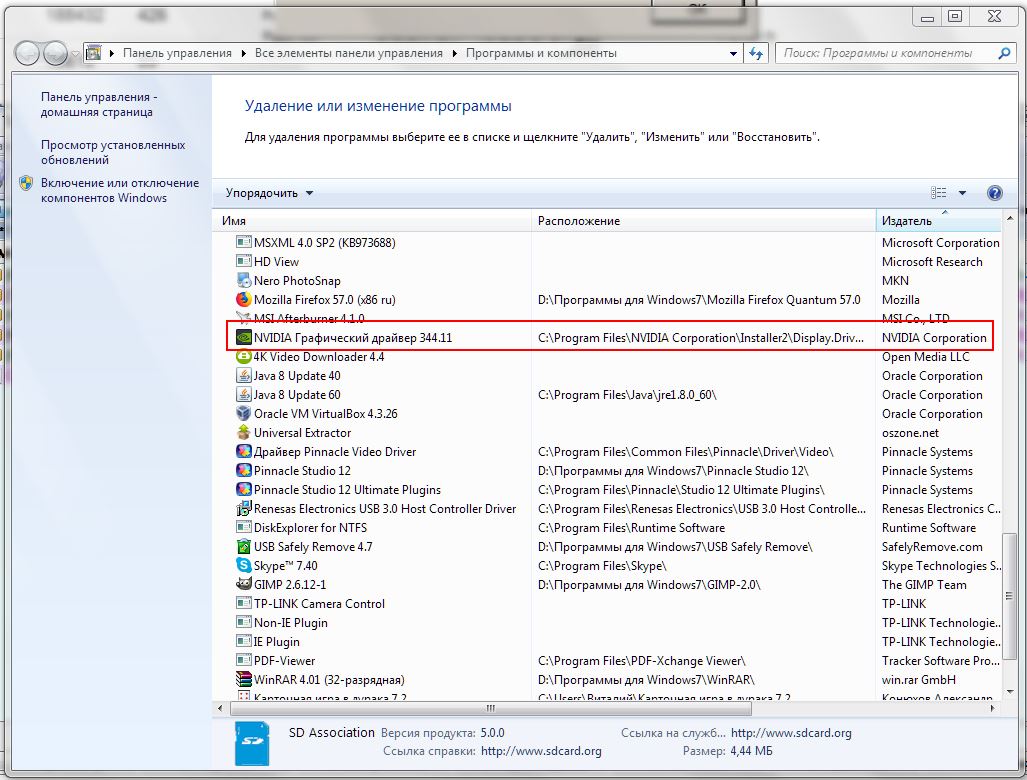Click the horizontal scrollbar right arrow
The width and height of the screenshot is (1027, 780).
(x=993, y=708)
